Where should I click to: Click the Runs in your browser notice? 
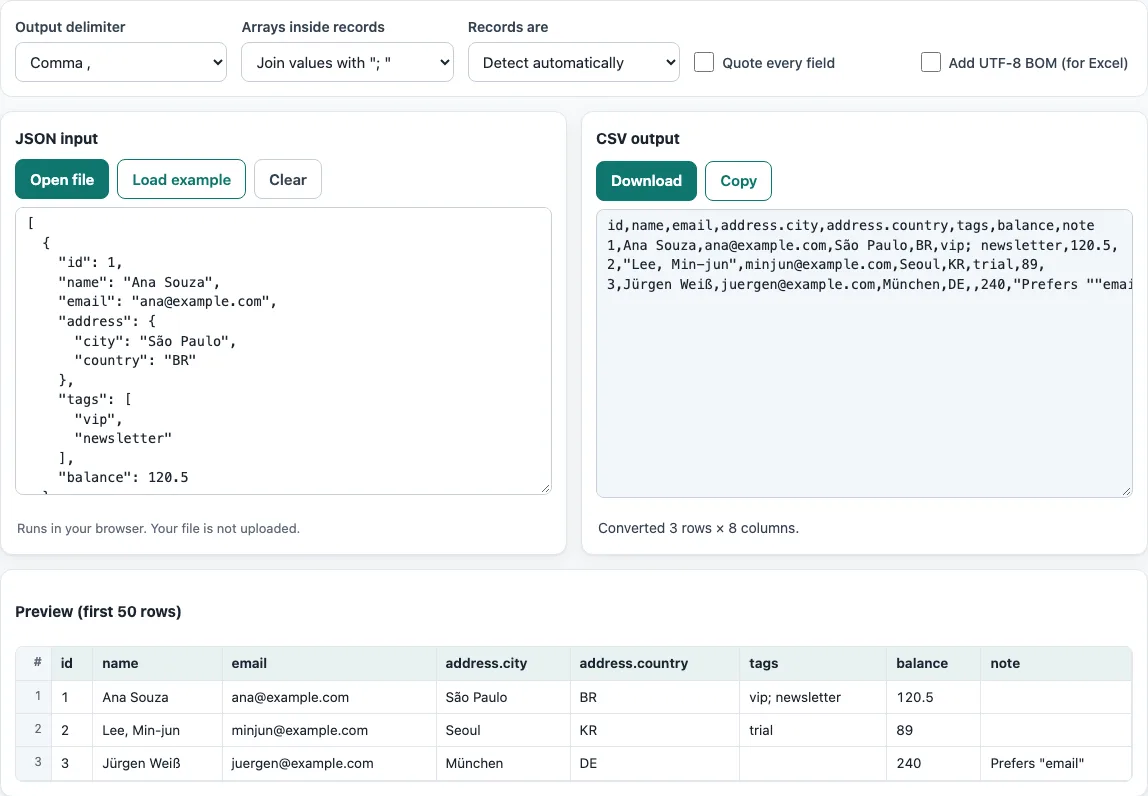(x=158, y=528)
